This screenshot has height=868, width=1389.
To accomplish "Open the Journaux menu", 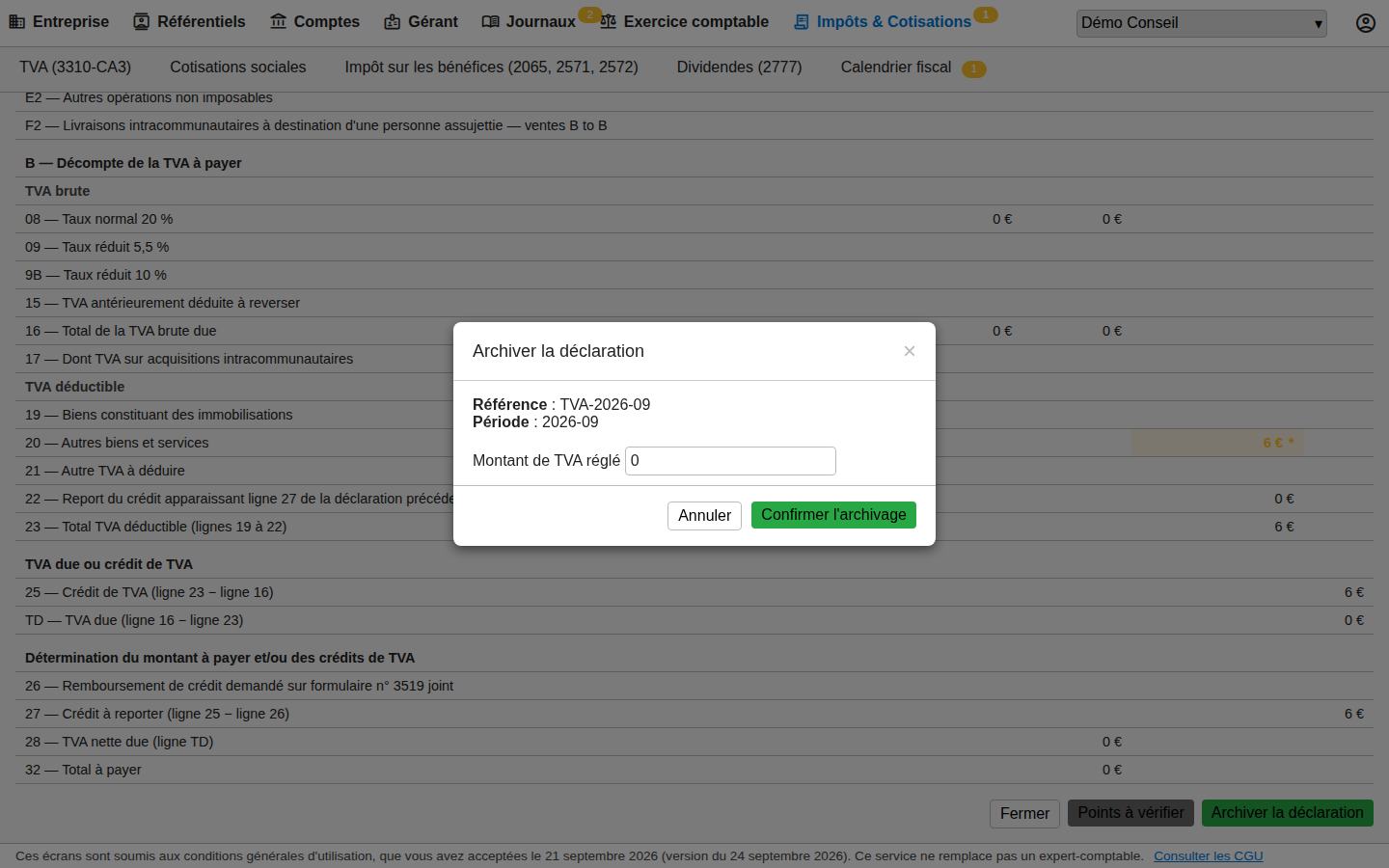I will (529, 21).
